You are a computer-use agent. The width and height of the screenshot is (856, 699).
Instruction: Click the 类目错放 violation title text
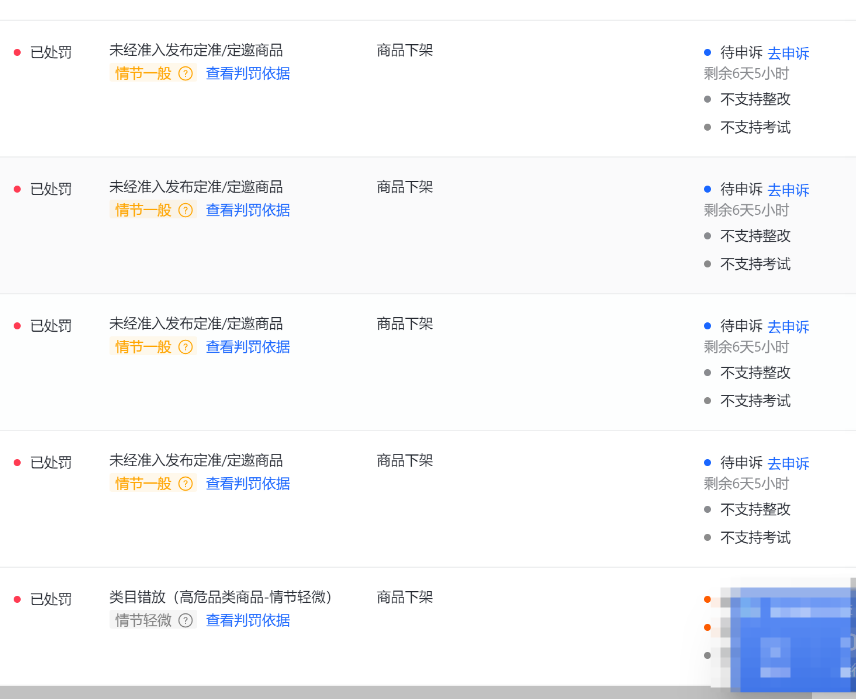[x=220, y=597]
